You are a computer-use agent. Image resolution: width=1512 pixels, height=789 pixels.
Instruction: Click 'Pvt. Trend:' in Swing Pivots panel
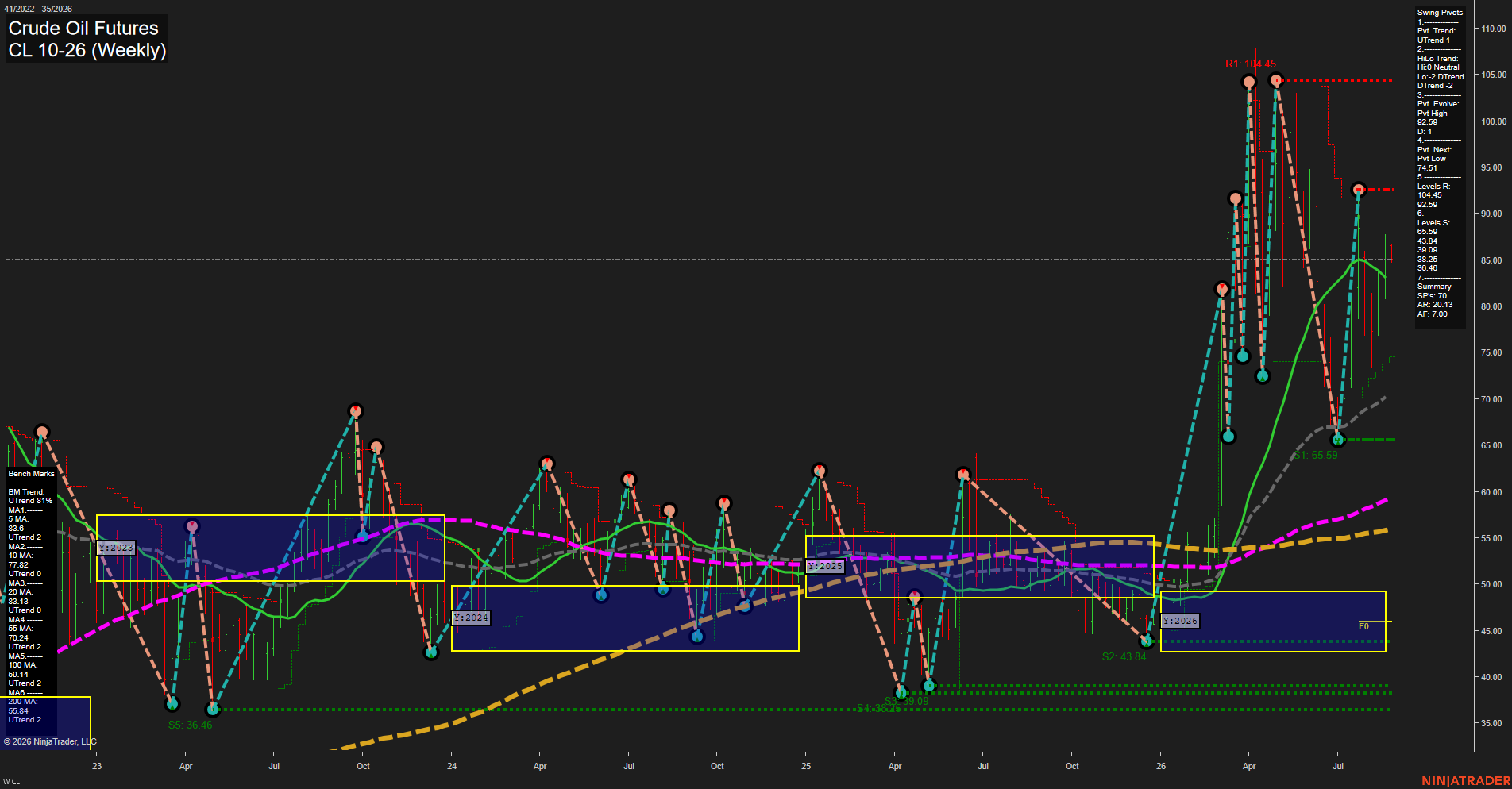pyautogui.click(x=1437, y=31)
